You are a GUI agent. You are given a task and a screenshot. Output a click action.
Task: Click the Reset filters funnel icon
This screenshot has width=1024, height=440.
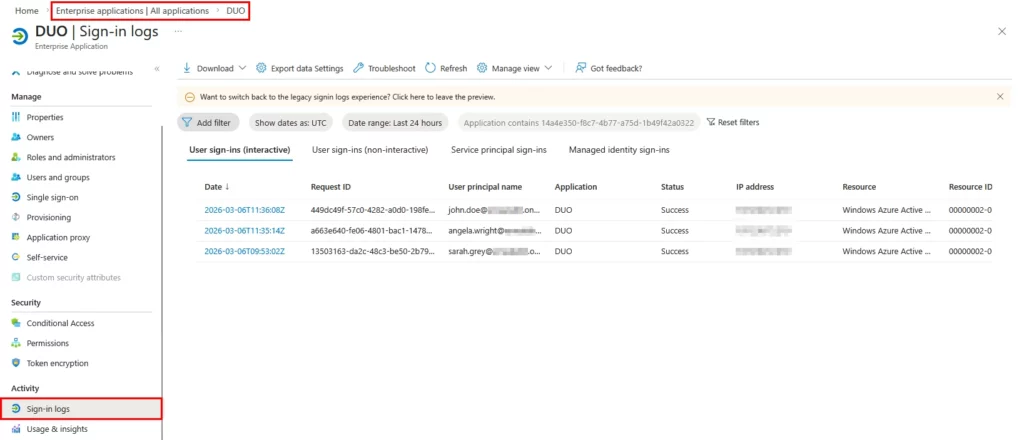click(x=711, y=122)
